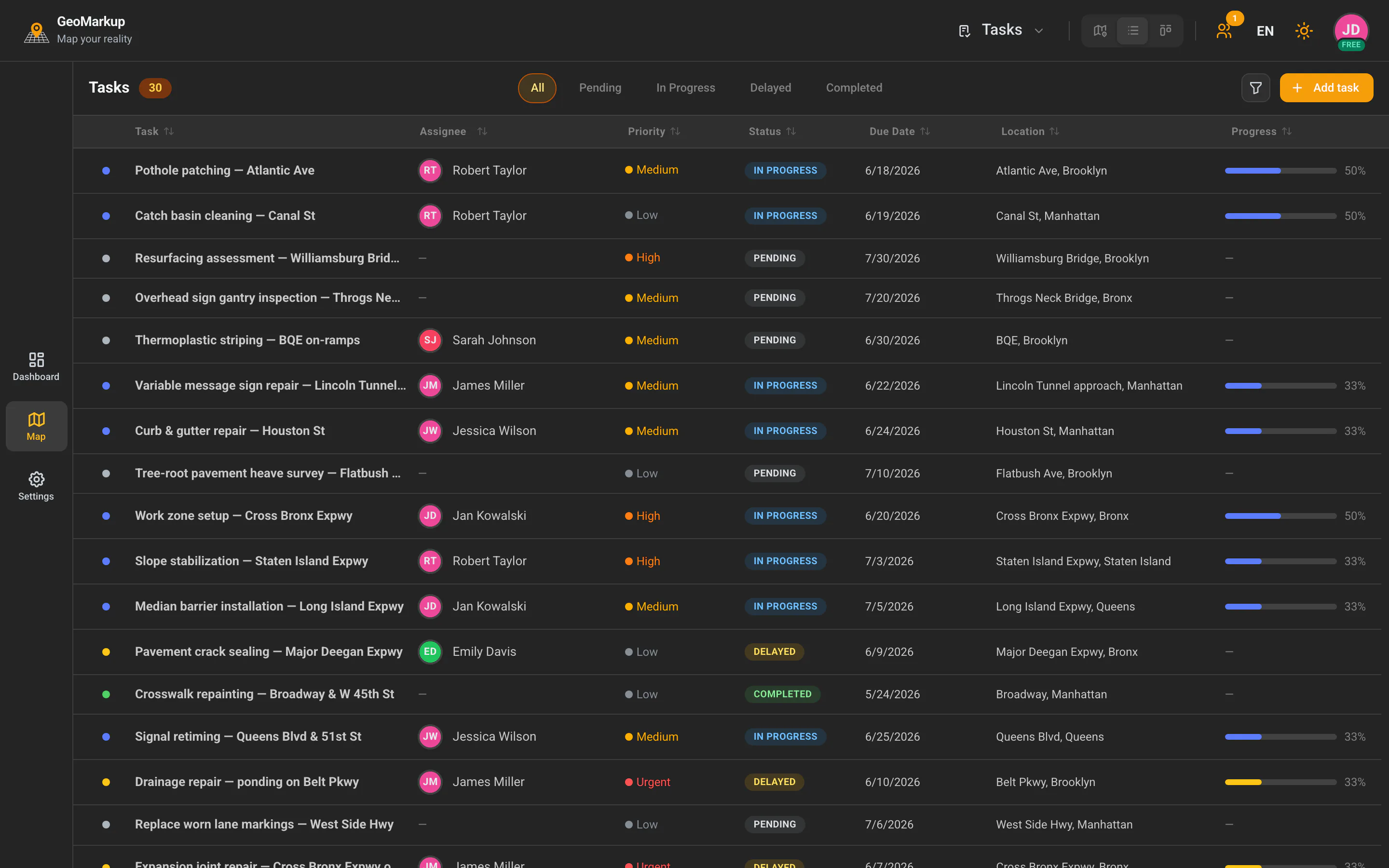Click the 30 tasks count badge
This screenshot has height=868, width=1389.
coord(155,88)
